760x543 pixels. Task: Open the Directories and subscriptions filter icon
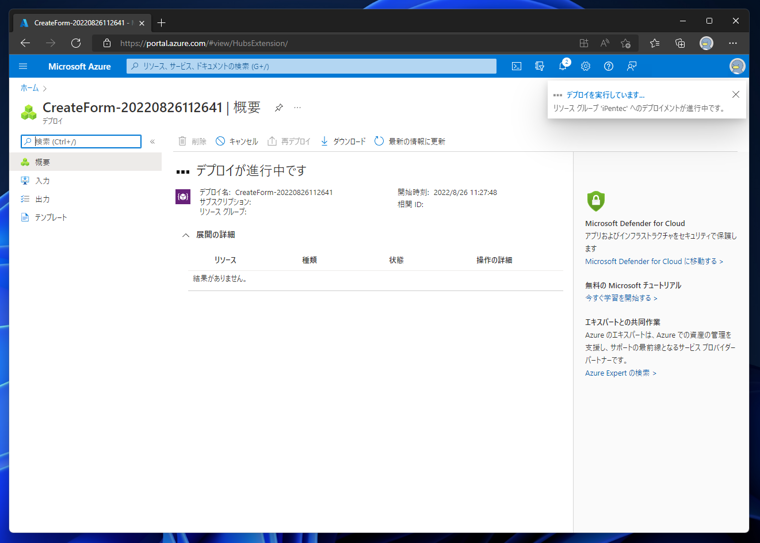click(x=539, y=66)
